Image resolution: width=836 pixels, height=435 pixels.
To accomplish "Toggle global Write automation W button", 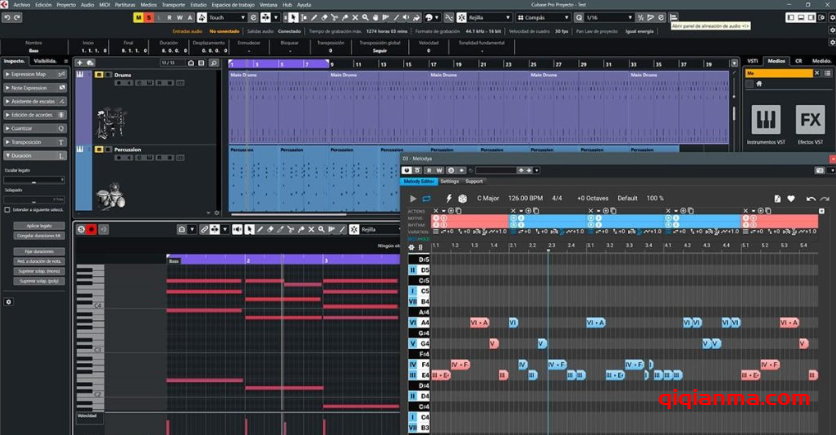I will point(180,18).
